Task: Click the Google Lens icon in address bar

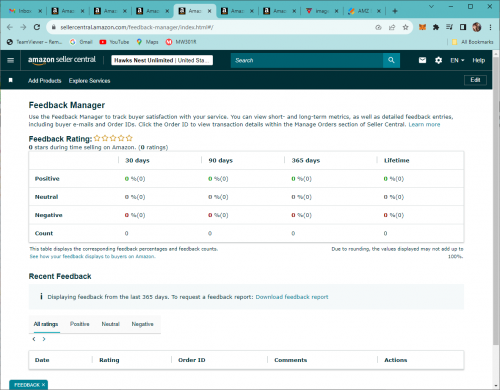Action: (378, 27)
